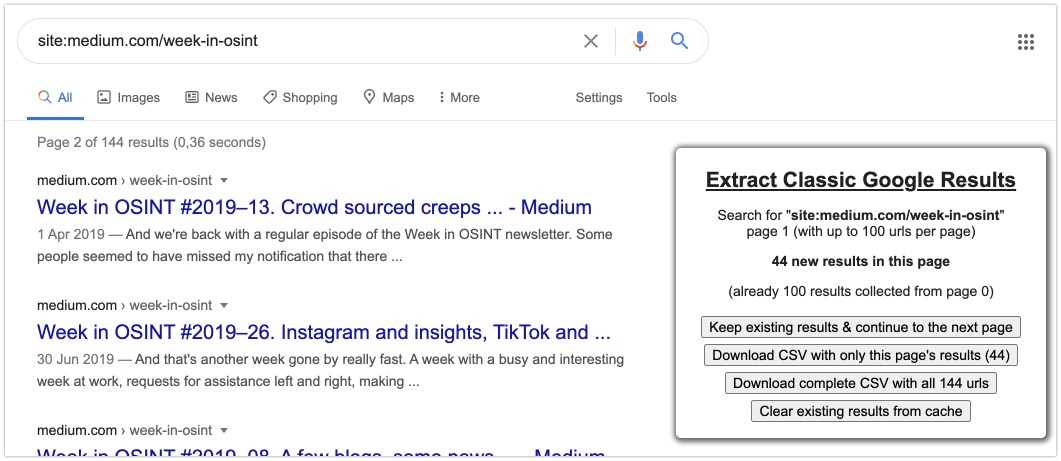Clear existing results from cache
The image size is (1061, 461).
pos(861,411)
